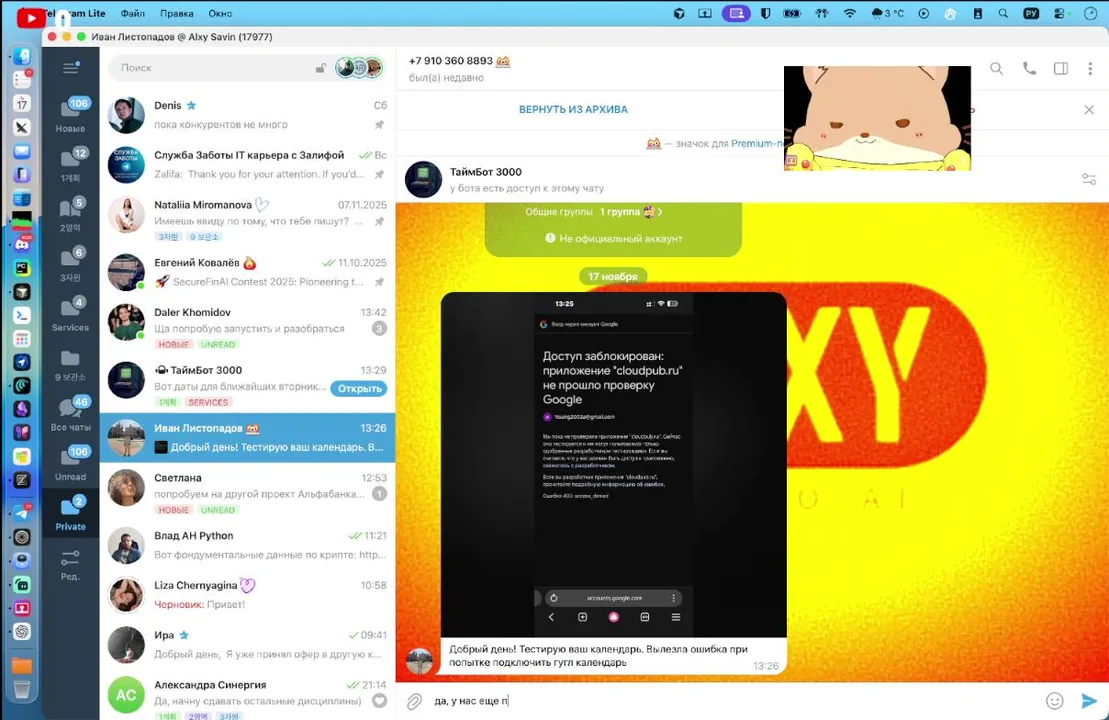Switch the РУ input language
1109x720 pixels.
pos(1030,13)
